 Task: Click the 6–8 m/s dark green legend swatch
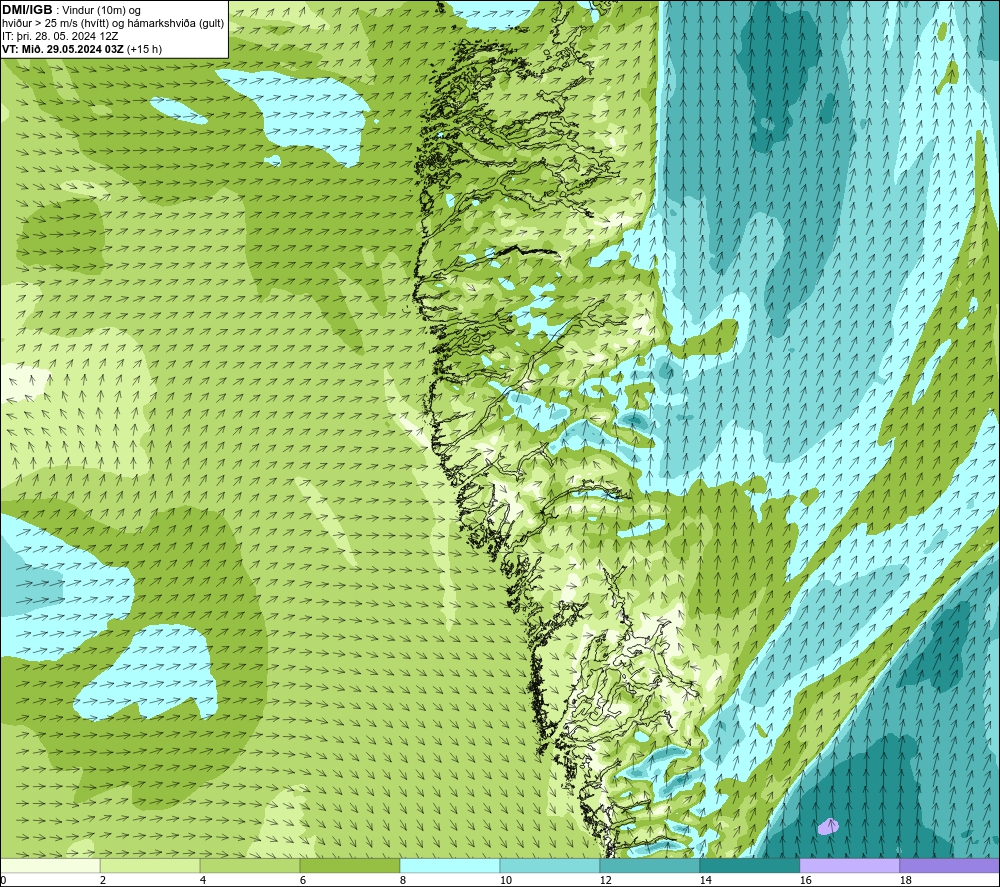coord(350,866)
